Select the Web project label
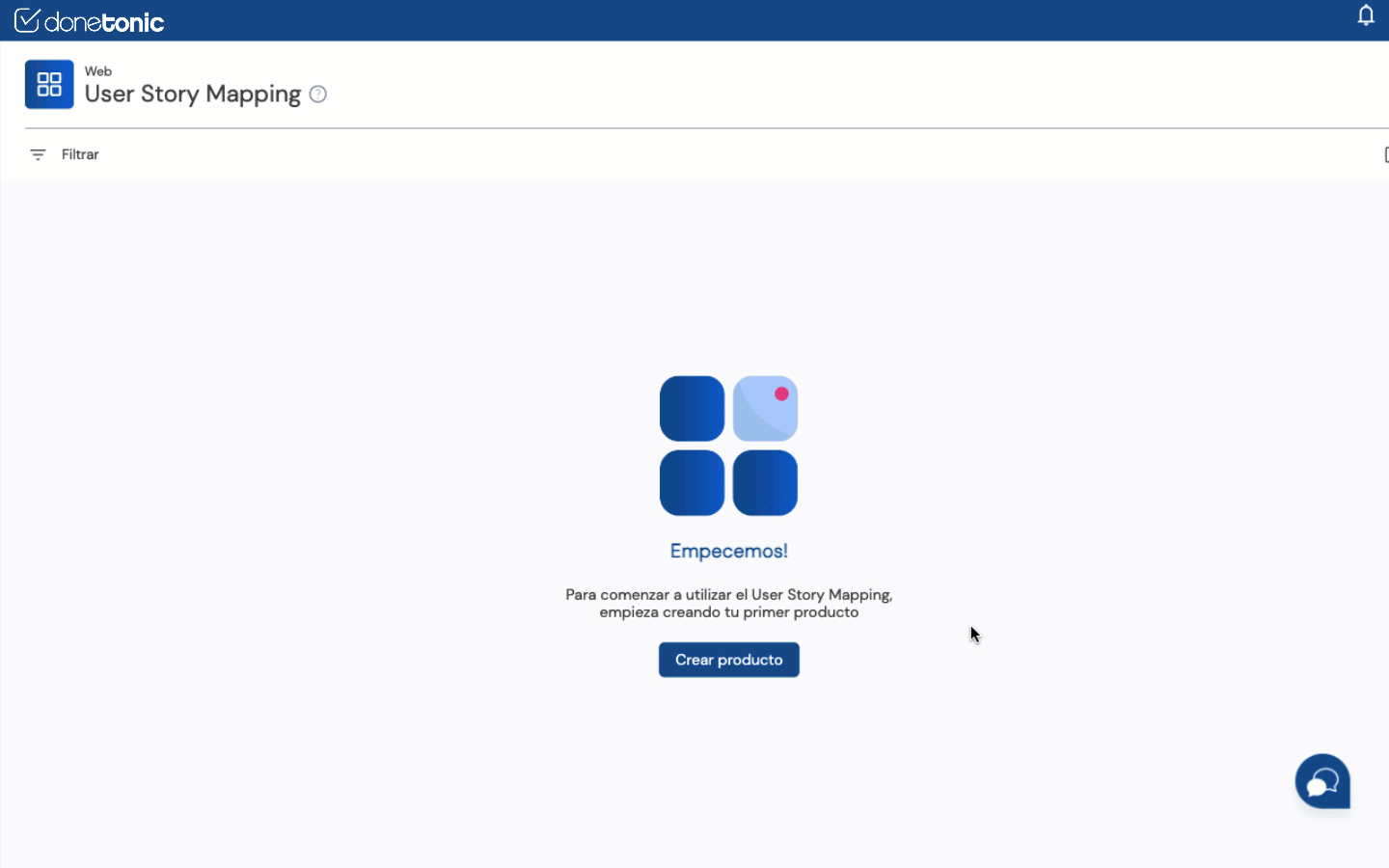Image resolution: width=1389 pixels, height=868 pixels. pyautogui.click(x=98, y=71)
